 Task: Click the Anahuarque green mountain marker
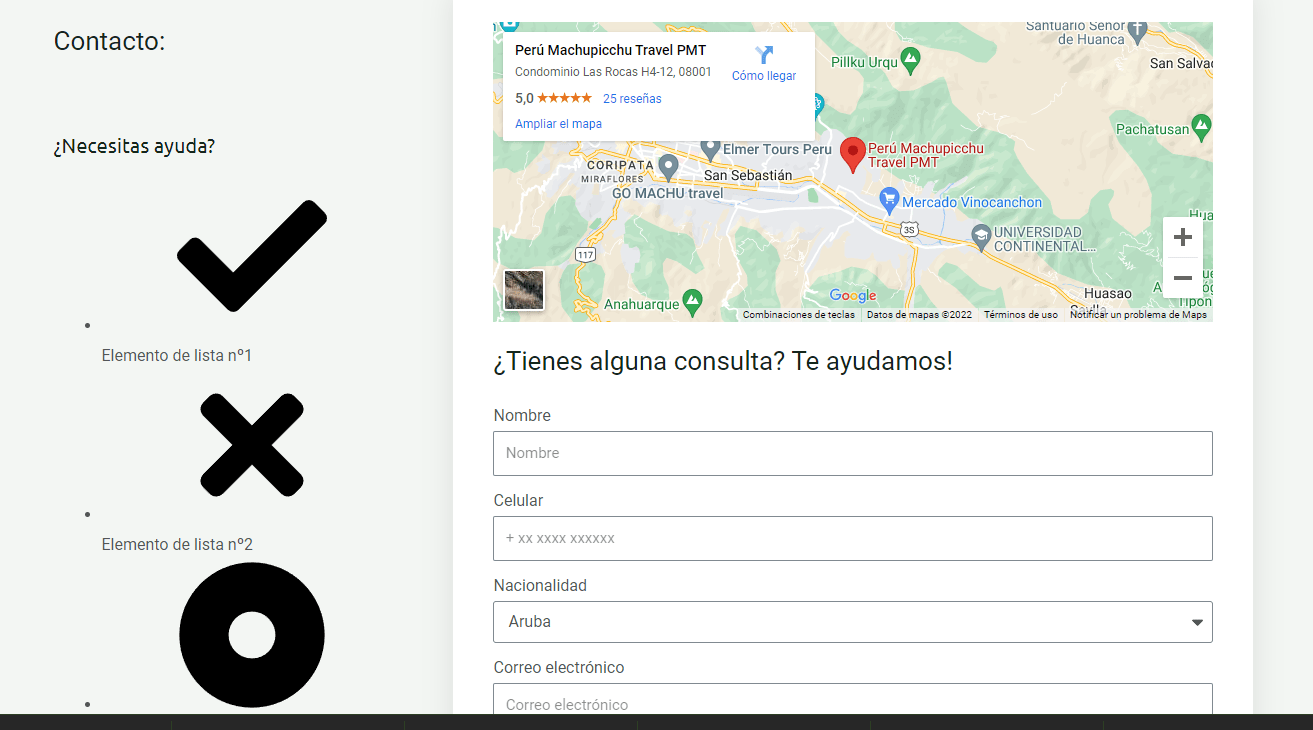tap(693, 300)
